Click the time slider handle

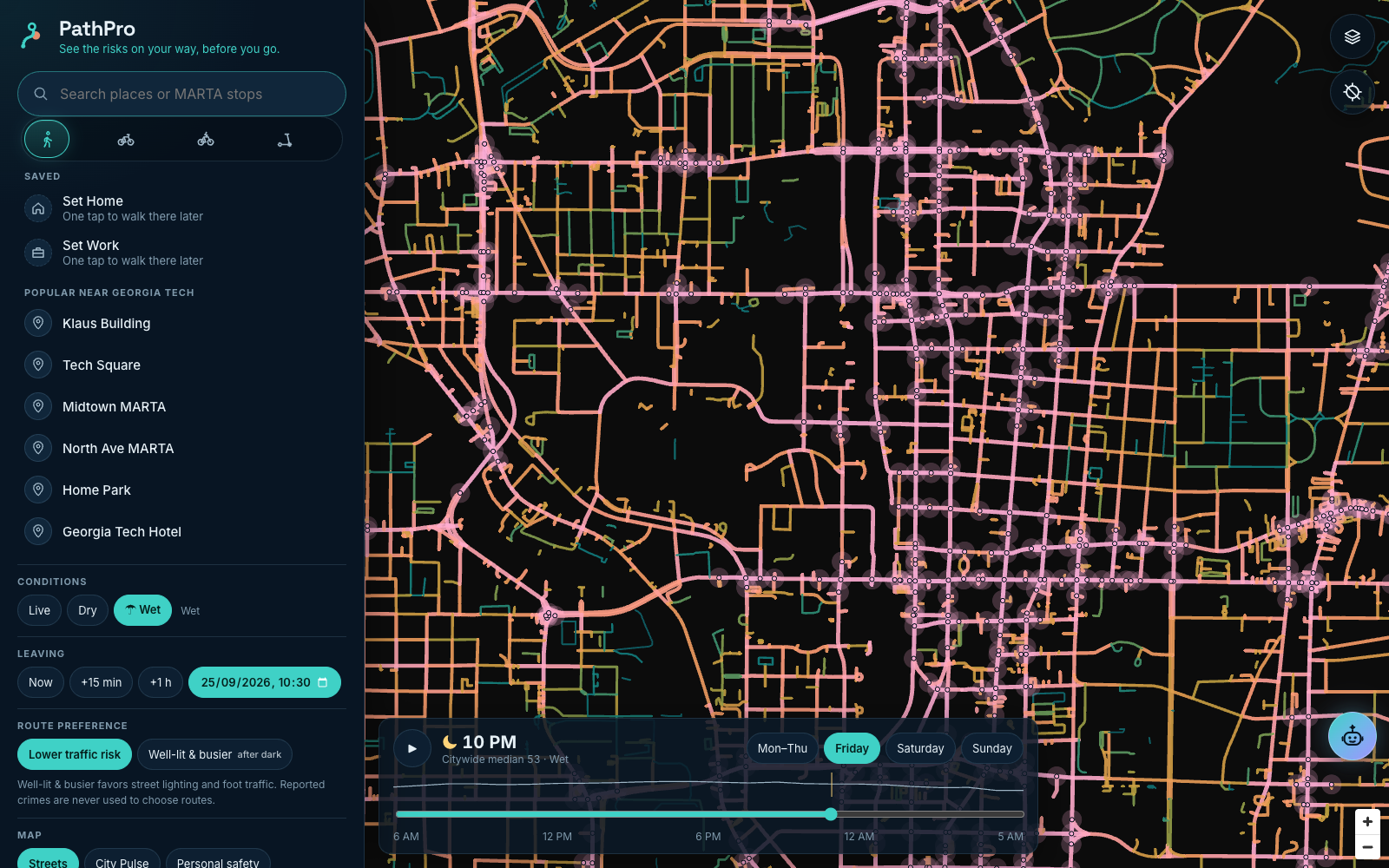coord(831,814)
